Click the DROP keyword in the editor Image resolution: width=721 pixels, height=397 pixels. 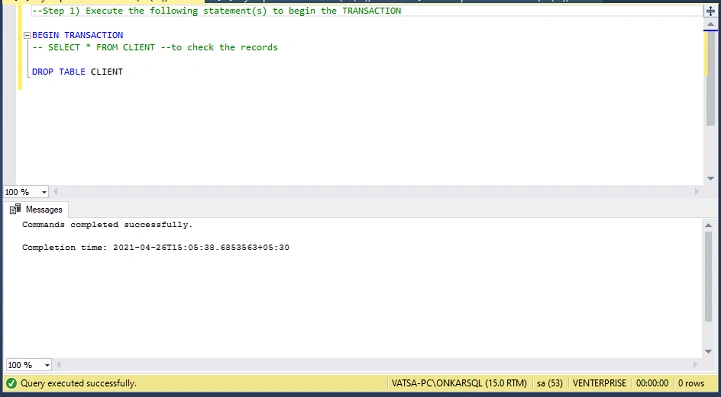tap(43, 72)
